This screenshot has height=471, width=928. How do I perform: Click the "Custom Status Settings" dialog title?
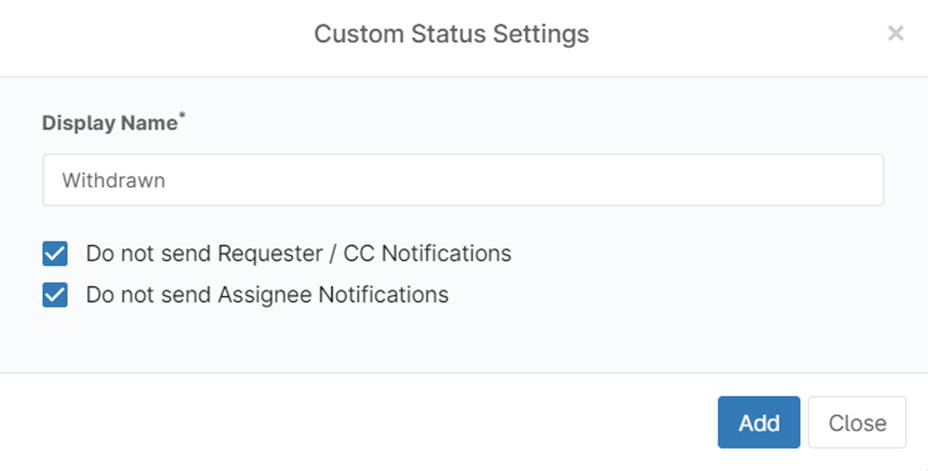[451, 34]
